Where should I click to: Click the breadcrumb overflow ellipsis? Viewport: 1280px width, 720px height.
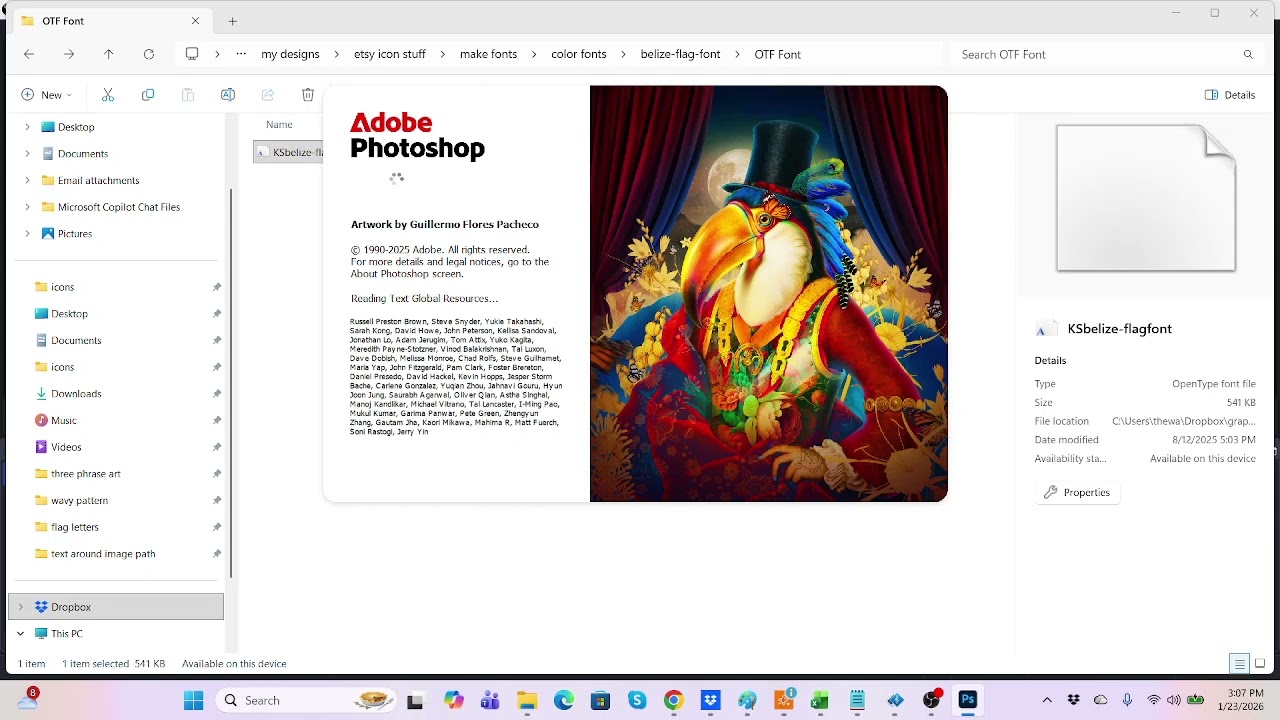(x=241, y=54)
